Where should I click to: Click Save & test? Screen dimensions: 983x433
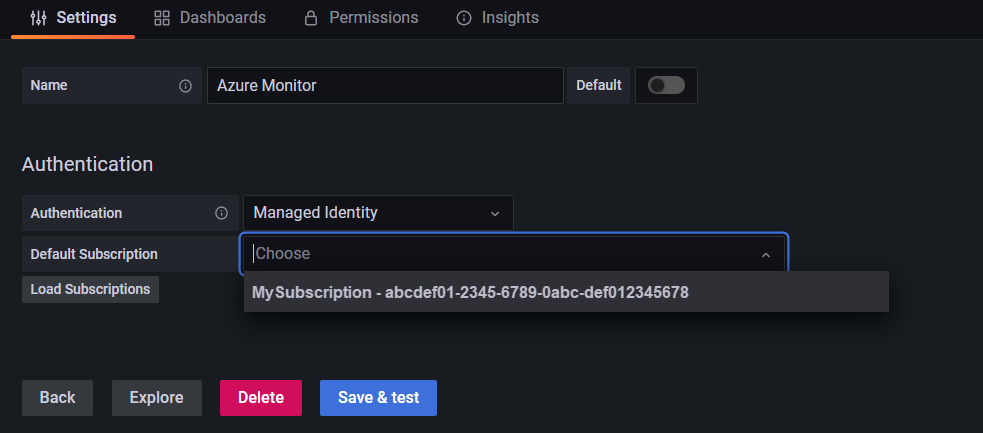378,397
